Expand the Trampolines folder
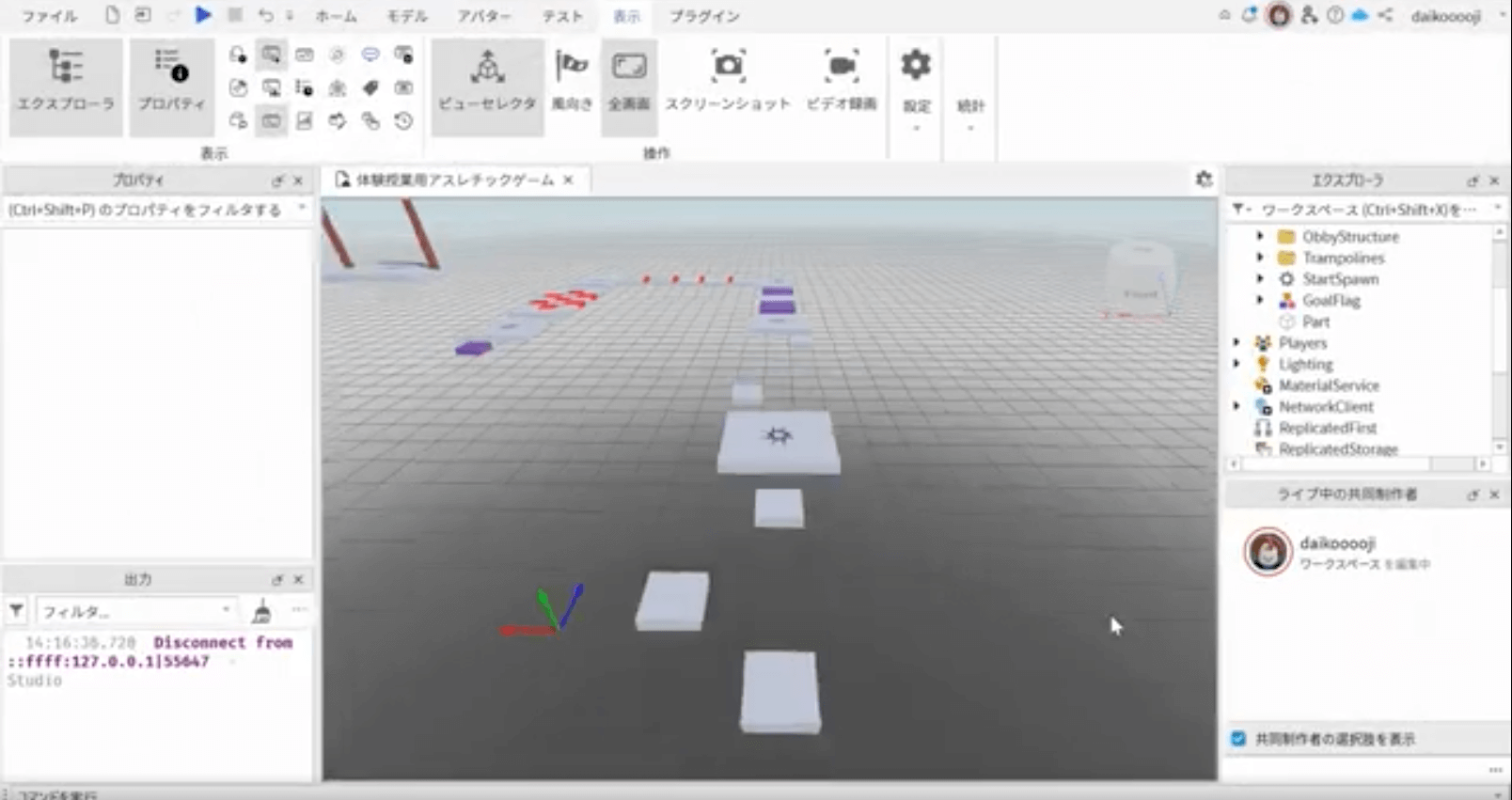The image size is (1512, 800). pos(1260,258)
